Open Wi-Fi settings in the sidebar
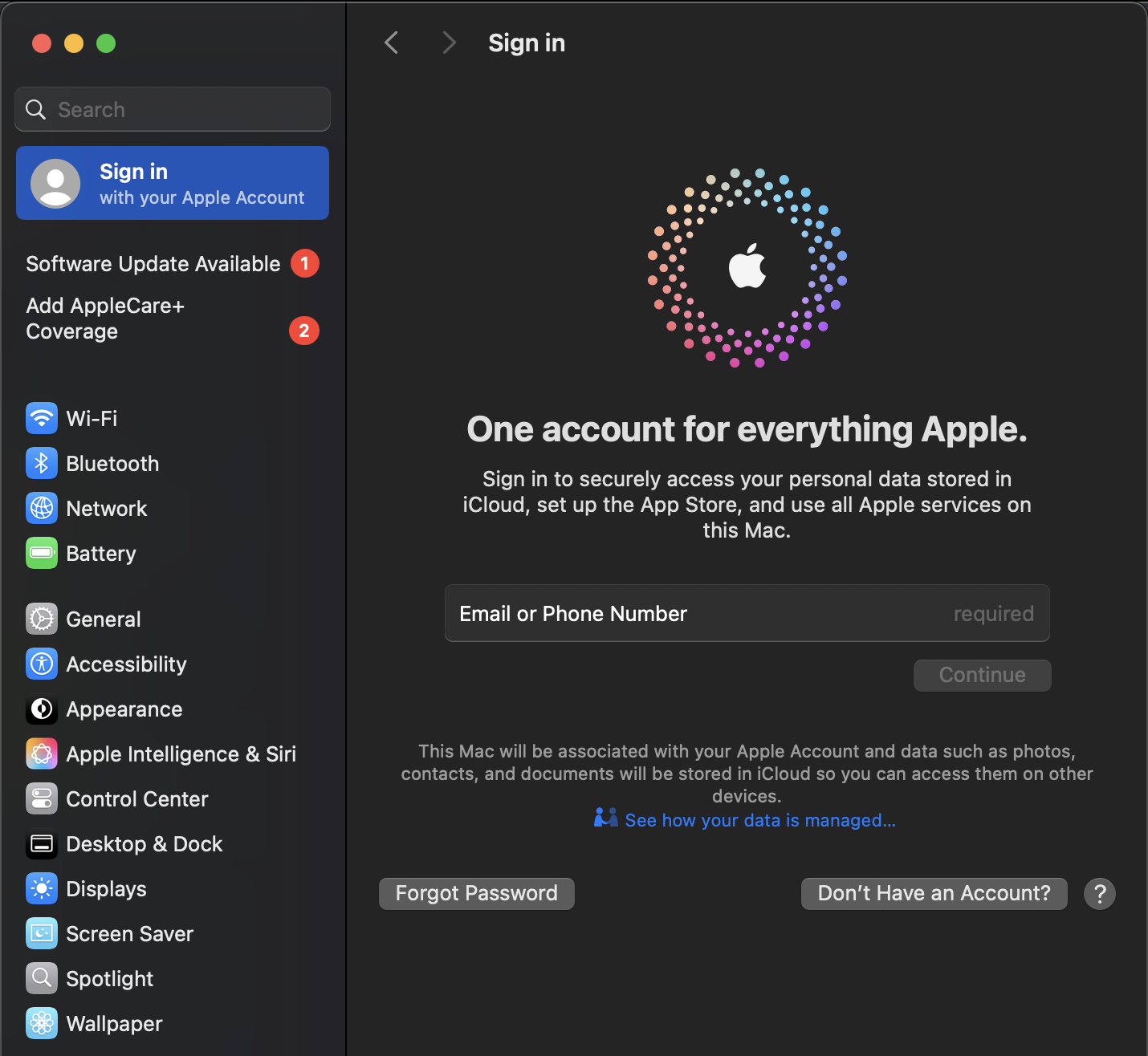 point(91,418)
